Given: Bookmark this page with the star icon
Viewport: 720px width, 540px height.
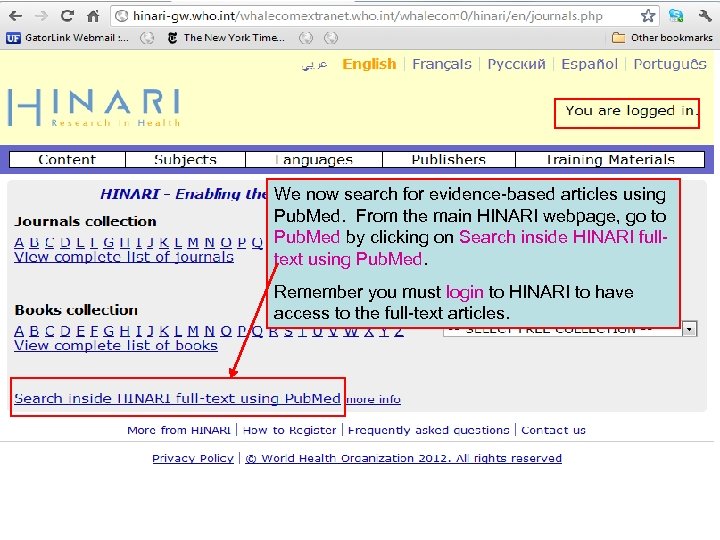Looking at the screenshot, I should [x=648, y=16].
